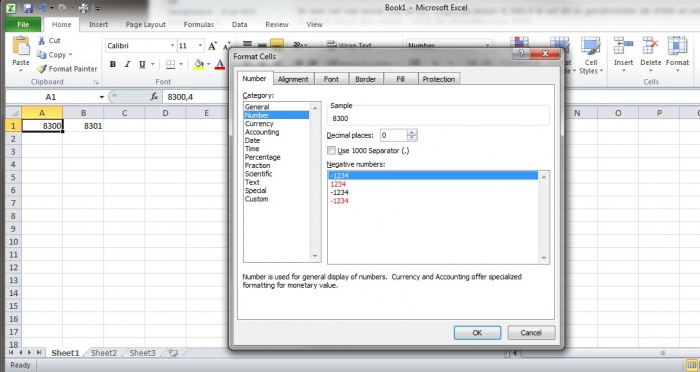Click the Cut scissors icon

[x=41, y=41]
